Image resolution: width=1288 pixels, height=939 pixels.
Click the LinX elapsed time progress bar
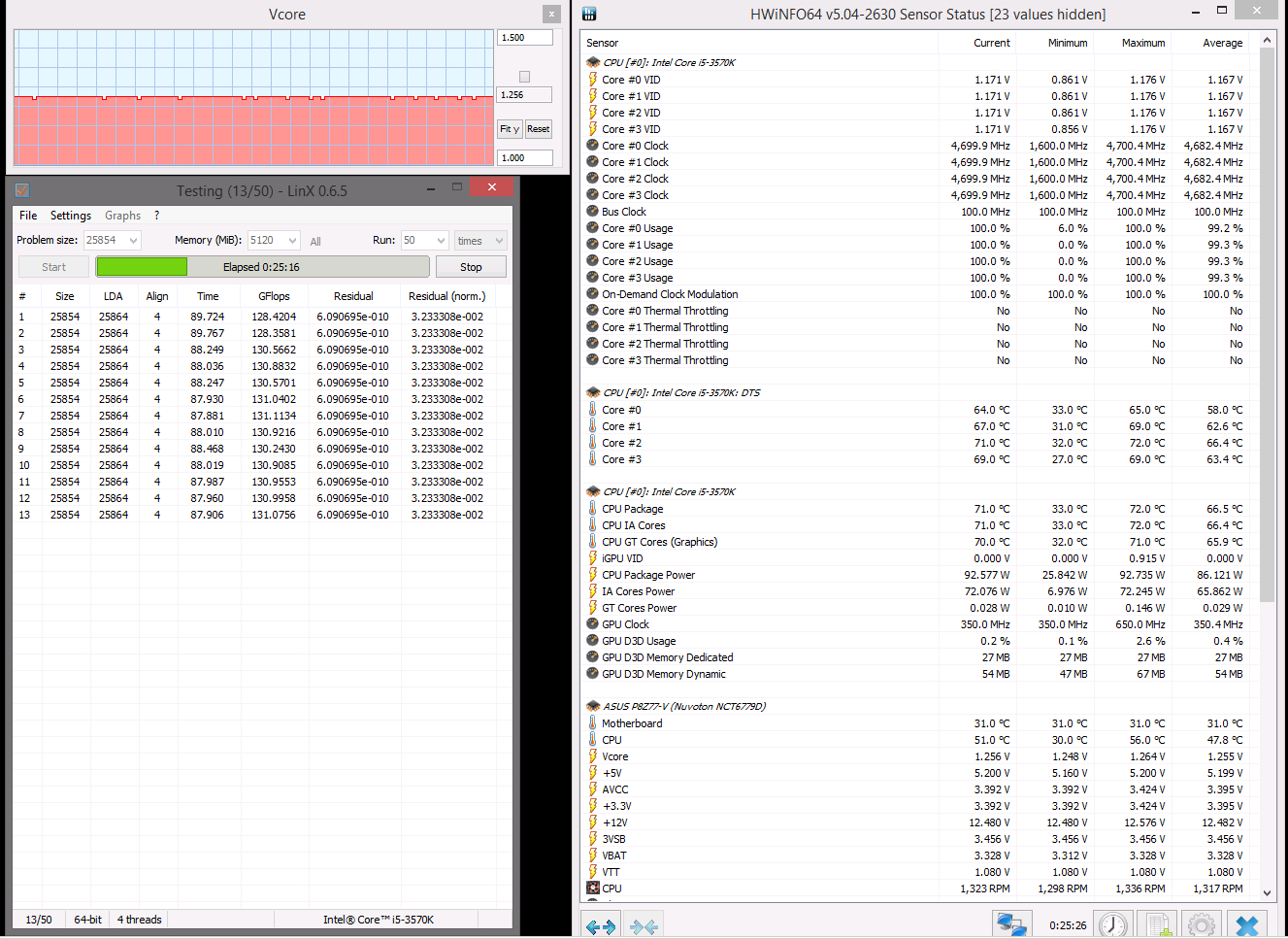point(262,267)
